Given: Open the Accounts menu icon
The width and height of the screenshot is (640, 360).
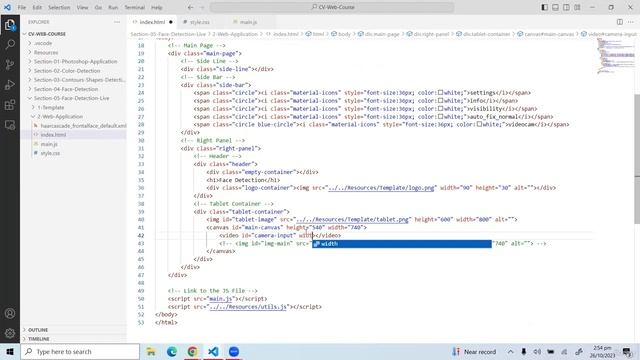Looking at the screenshot, I should 10,313.
